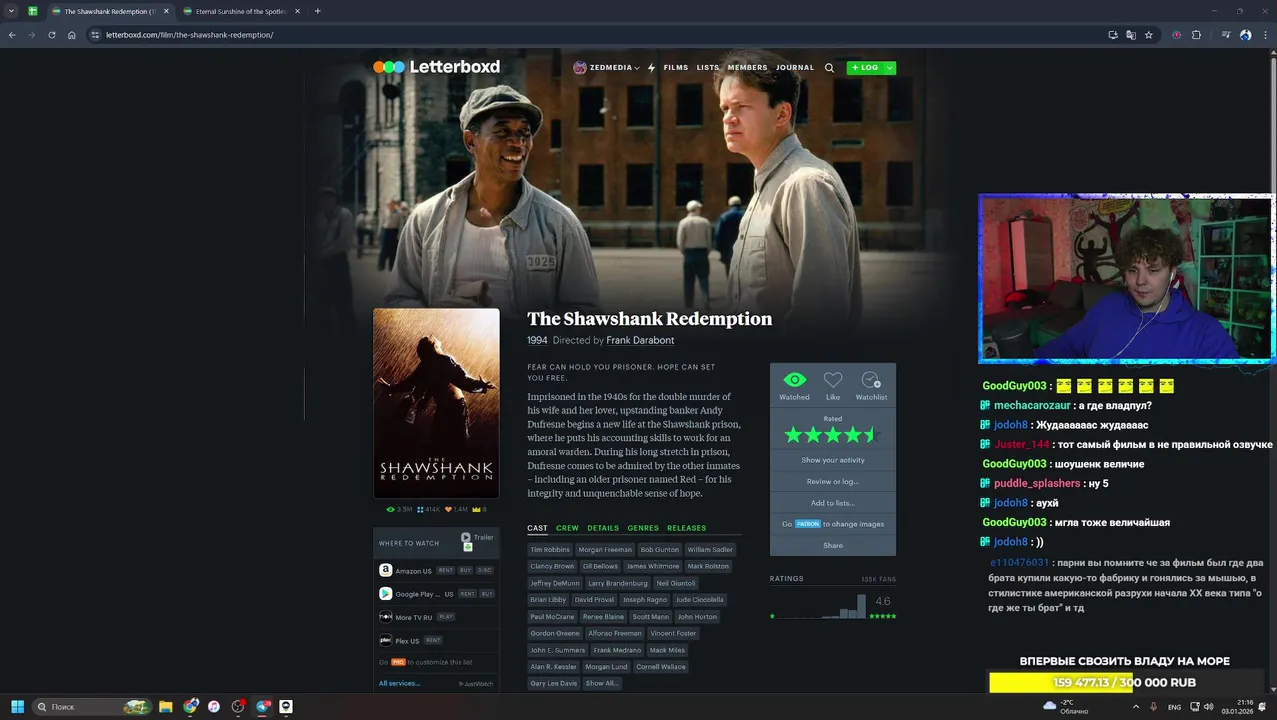Switch to Eternal Sunshine browser tab
This screenshot has height=720, width=1277.
(240, 11)
